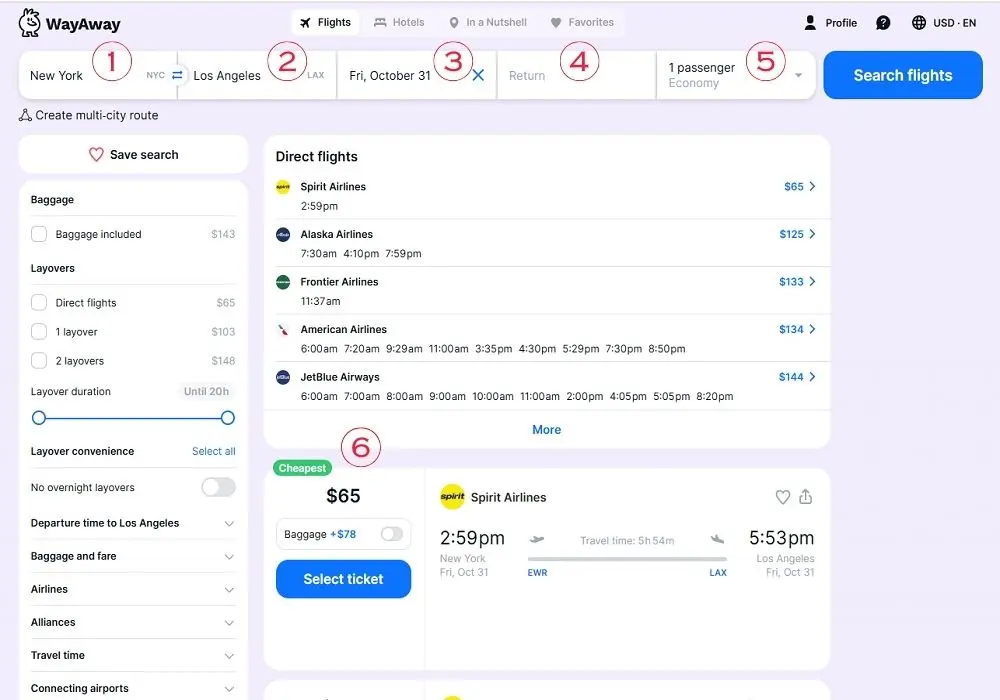Click American Airlines logo in direct flights
Image resolution: width=1000 pixels, height=700 pixels.
(283, 330)
